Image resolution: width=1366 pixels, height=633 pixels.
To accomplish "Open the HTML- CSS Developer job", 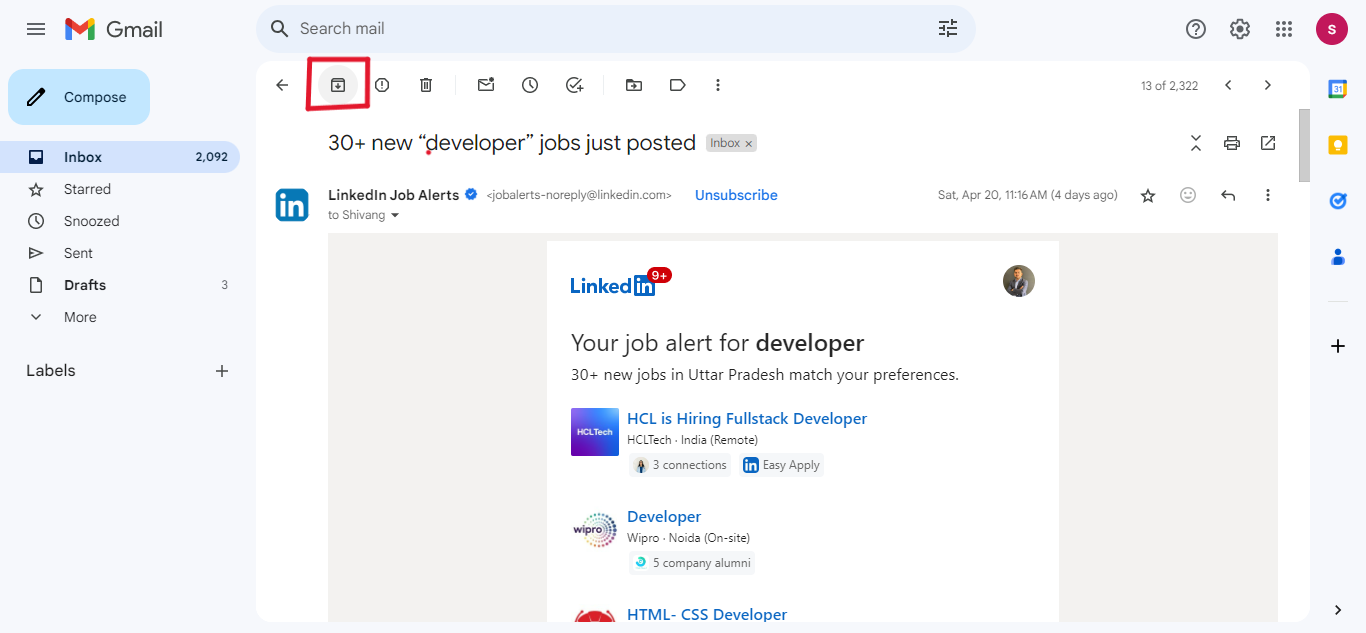I will 707,614.
